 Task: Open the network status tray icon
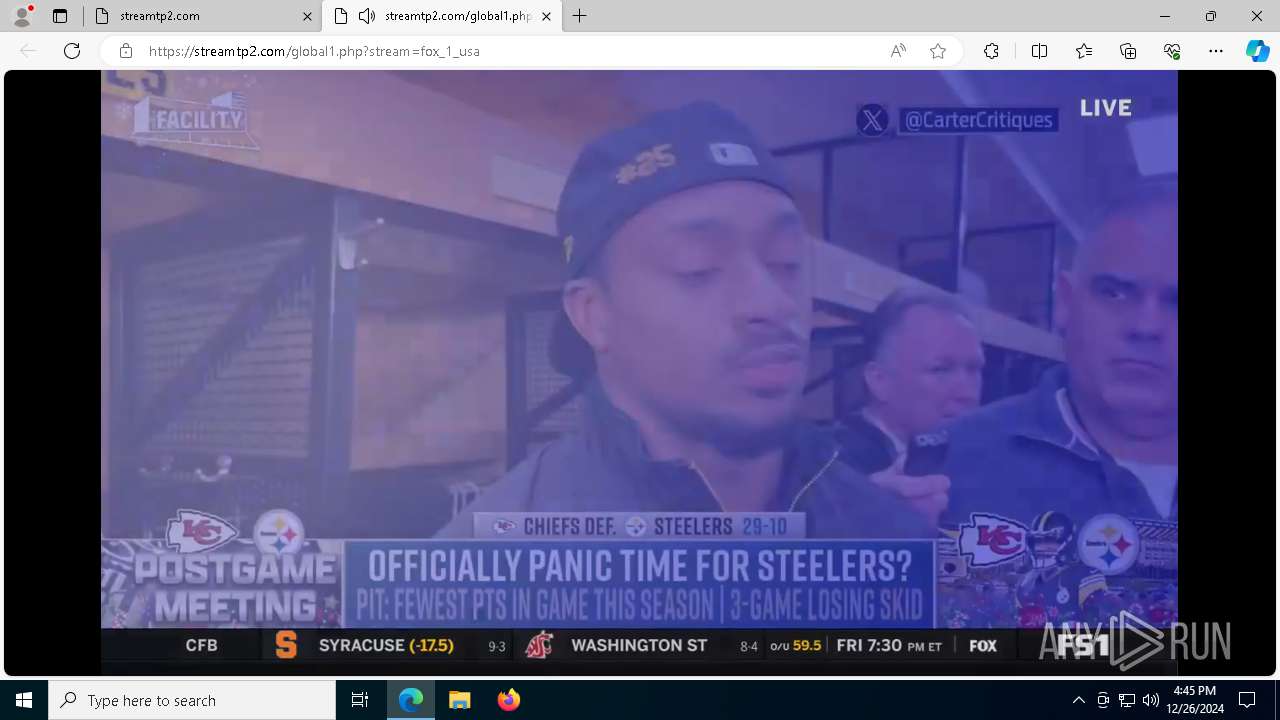tap(1127, 700)
